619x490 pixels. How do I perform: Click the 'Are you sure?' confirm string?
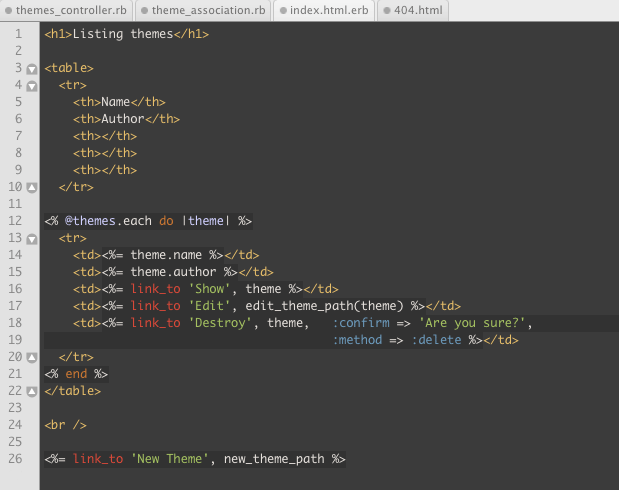pos(474,323)
